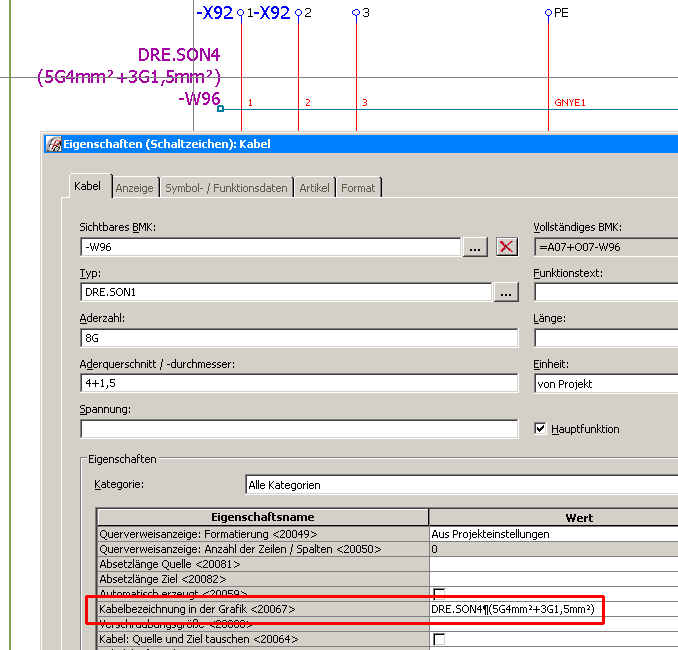Click the value DRE.SON4¶(5G4mm²+3G1,5mm²)

coord(513,609)
